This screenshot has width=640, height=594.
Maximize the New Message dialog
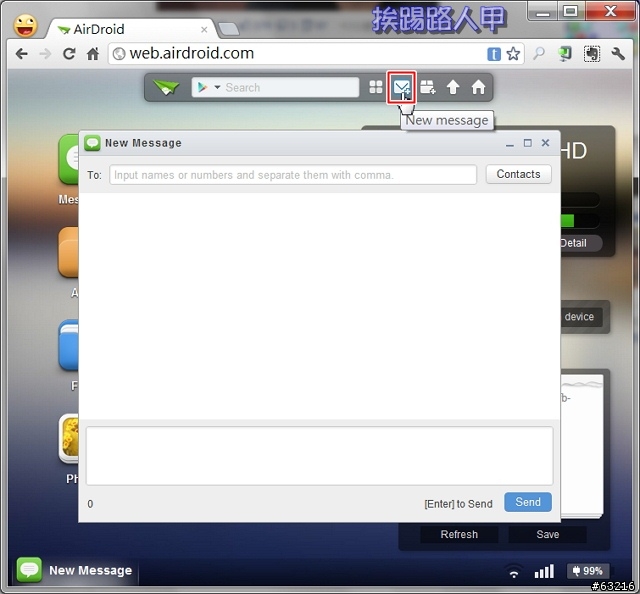tap(527, 143)
